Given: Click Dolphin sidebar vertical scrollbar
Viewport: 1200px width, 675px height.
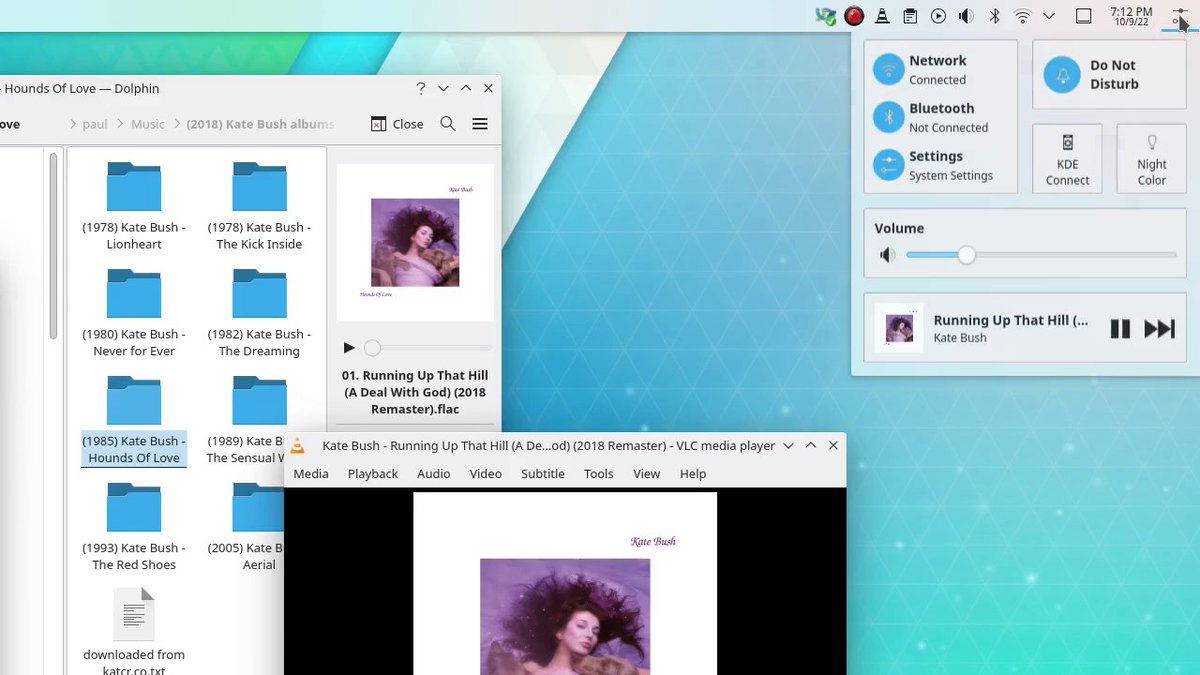Looking at the screenshot, I should tap(54, 245).
